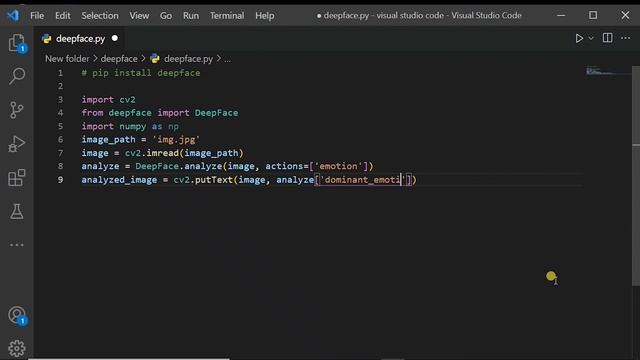Open the Testing flask icon
Viewport: 640px width, 360px height.
[17, 211]
